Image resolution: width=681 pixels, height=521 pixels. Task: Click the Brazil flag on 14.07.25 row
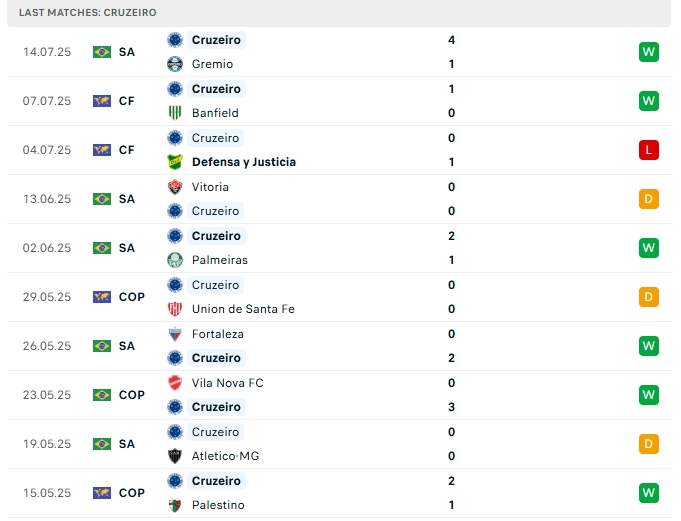[x=102, y=52]
